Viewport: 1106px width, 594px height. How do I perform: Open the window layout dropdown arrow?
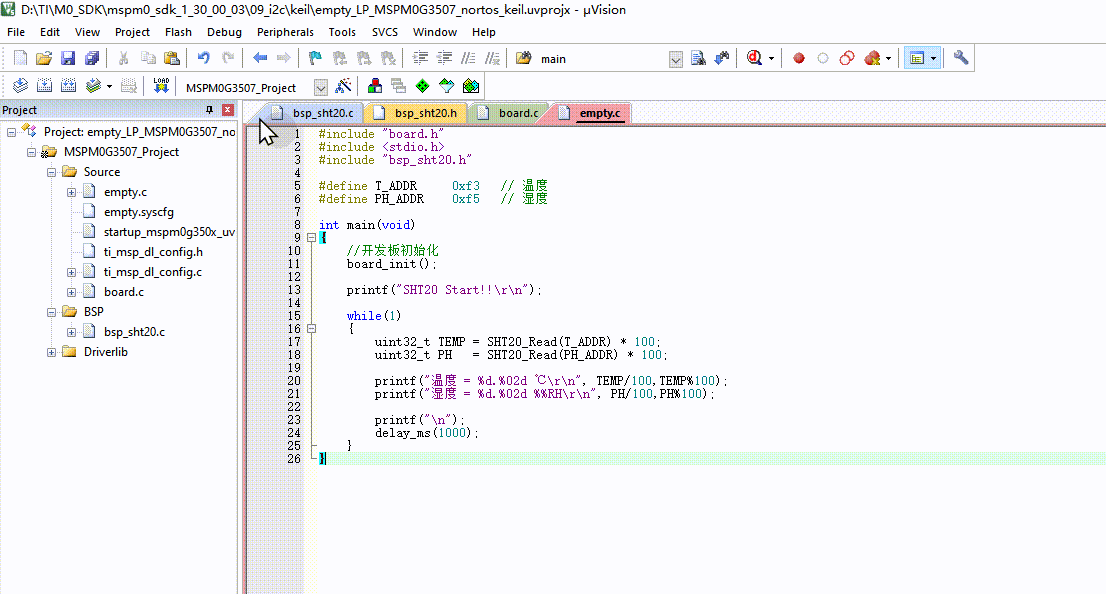(x=933, y=59)
